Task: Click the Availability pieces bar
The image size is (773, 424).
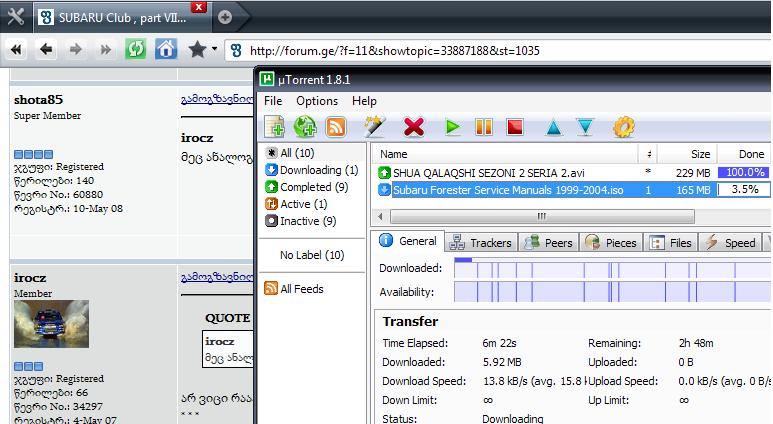Action: click(x=613, y=291)
